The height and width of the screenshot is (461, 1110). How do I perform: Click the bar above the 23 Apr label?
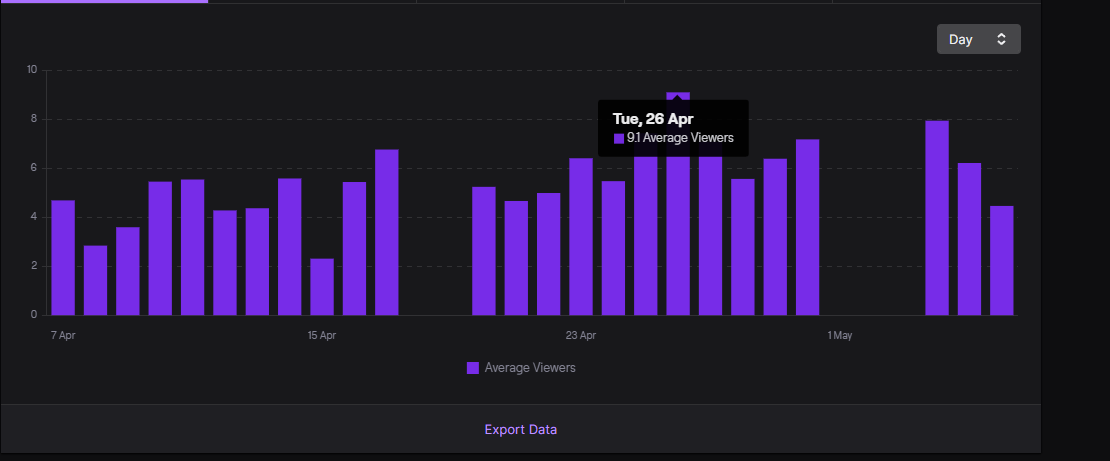pyautogui.click(x=581, y=237)
